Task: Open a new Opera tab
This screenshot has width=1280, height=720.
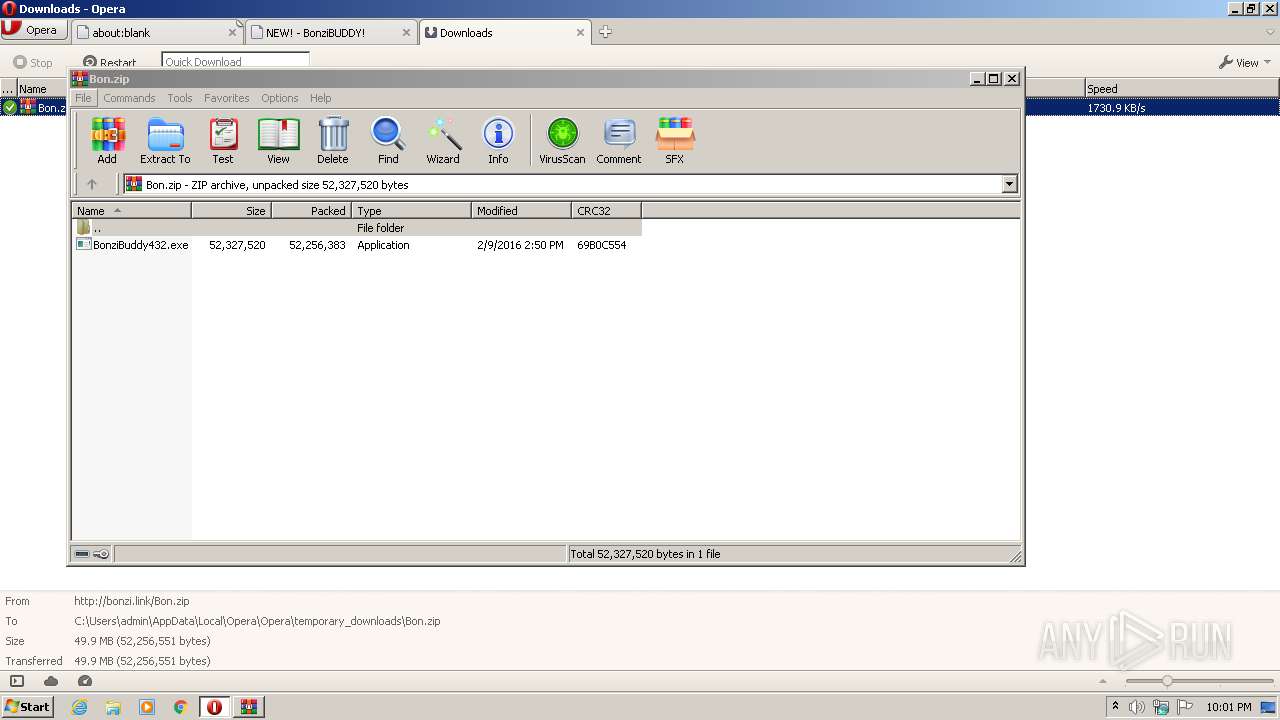Action: 605,32
